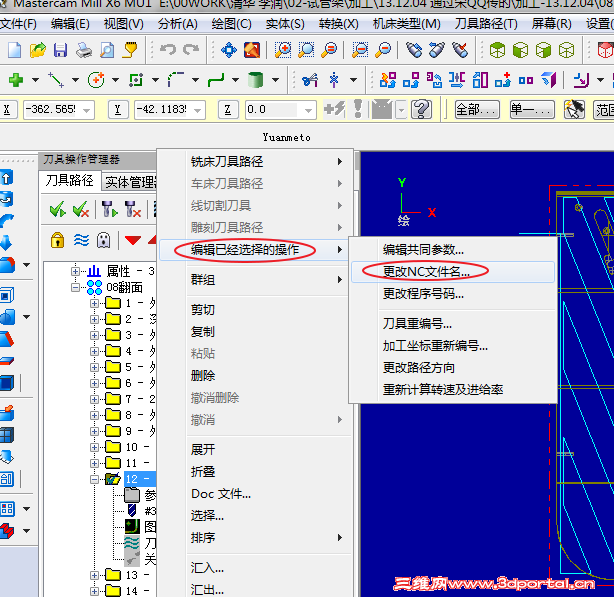Click the 全部... selection button
614x597 pixels.
477,110
